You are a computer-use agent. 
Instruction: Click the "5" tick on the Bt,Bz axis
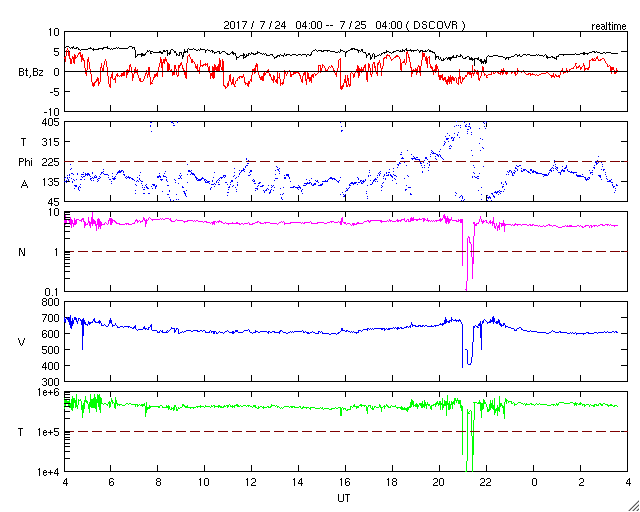coord(56,52)
